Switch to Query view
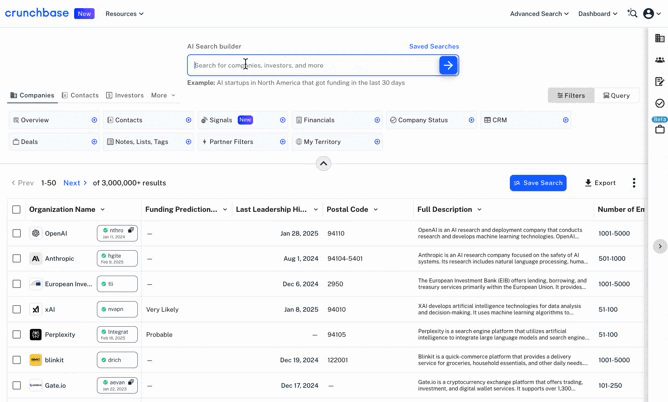Viewport: 668px width, 402px height. (x=616, y=95)
